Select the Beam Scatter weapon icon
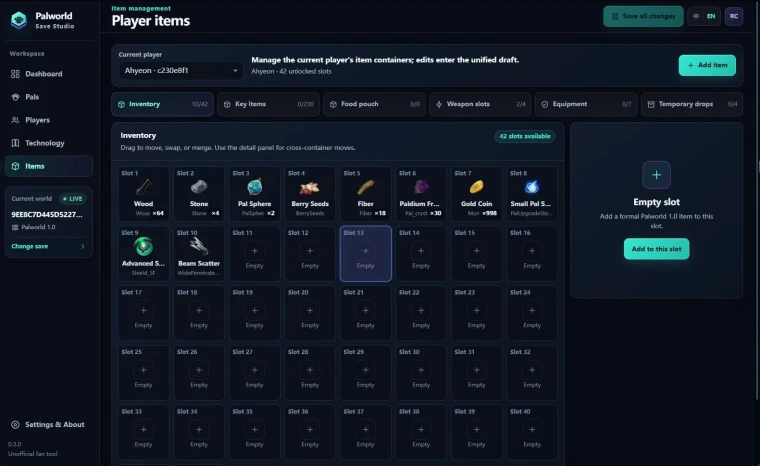Image resolution: width=760 pixels, height=466 pixels. click(199, 247)
